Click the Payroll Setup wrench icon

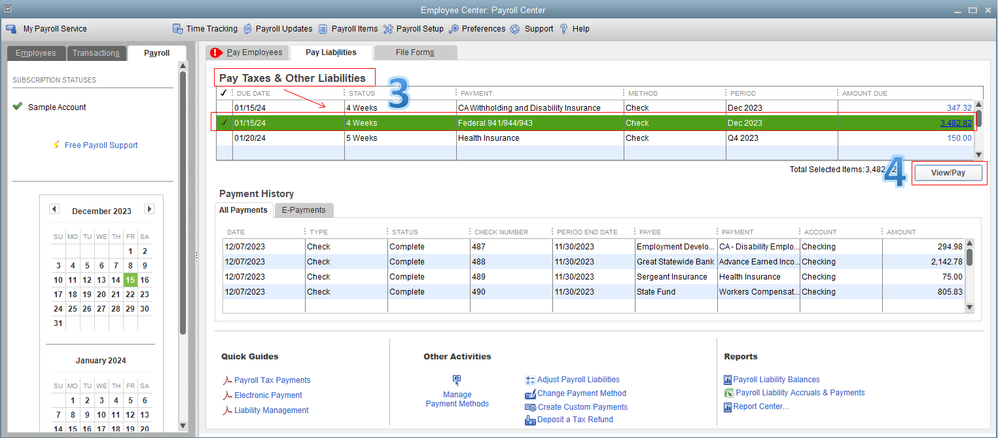tap(388, 29)
